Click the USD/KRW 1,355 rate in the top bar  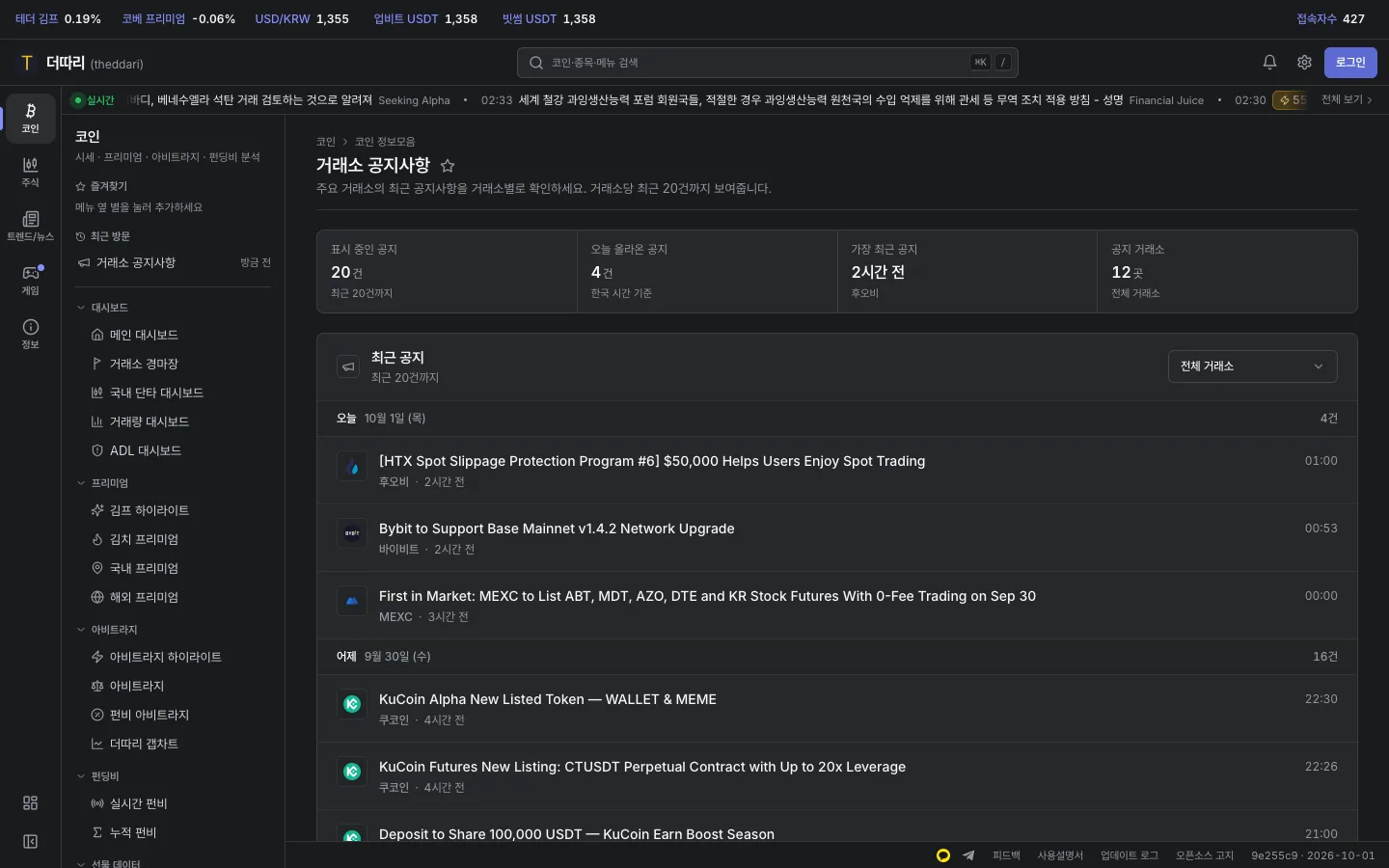tap(302, 19)
